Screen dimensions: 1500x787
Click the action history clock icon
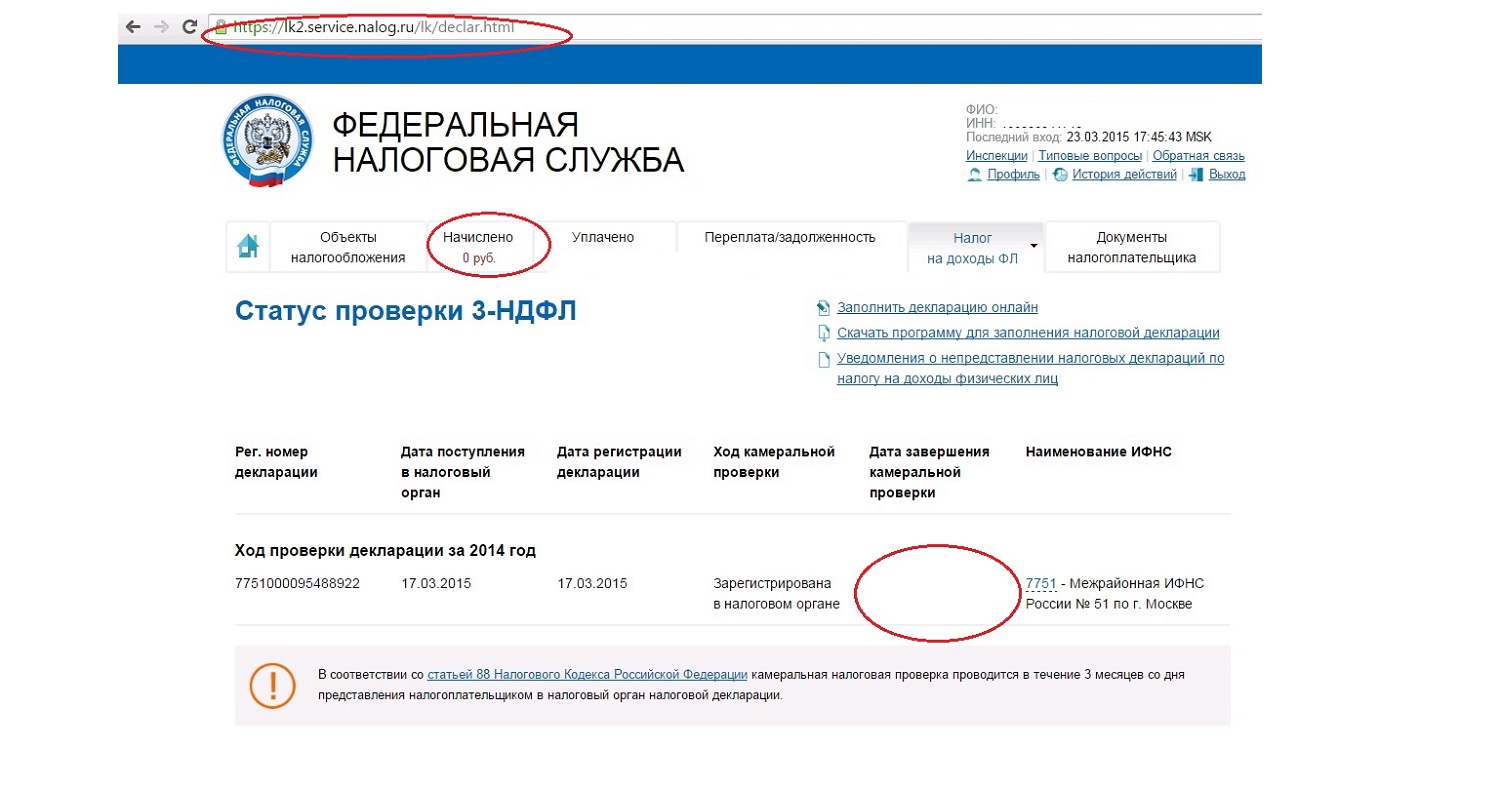pos(1060,175)
